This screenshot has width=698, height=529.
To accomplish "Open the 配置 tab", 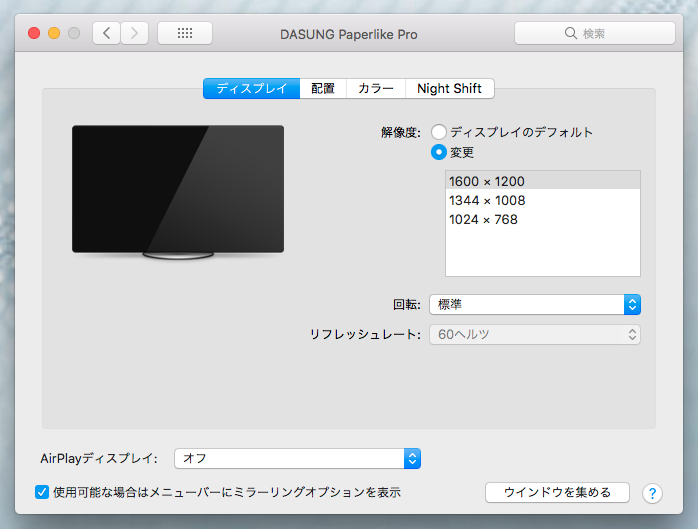I will pos(323,88).
